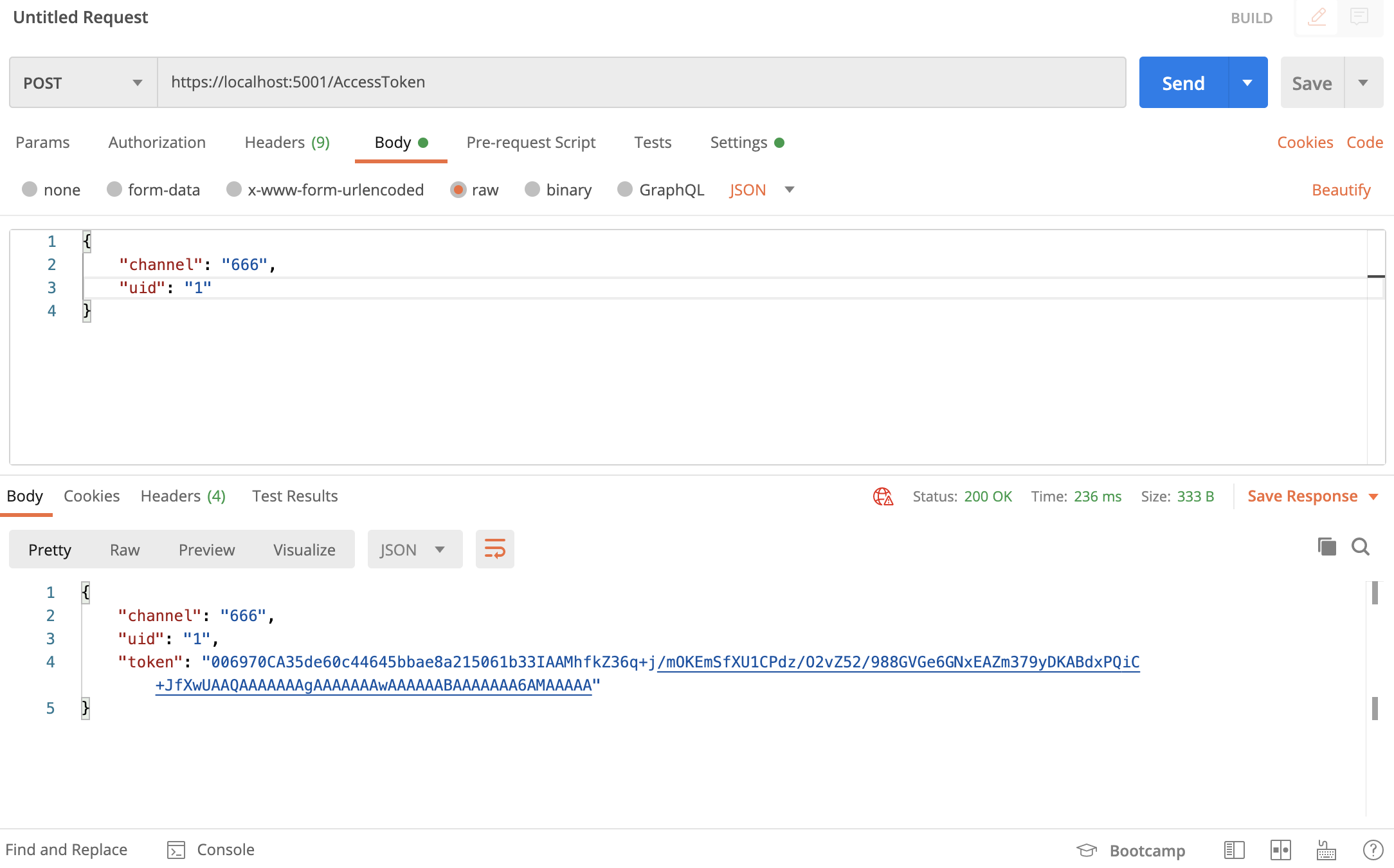The width and height of the screenshot is (1394, 868).
Task: Click the Beautify link
Action: click(1341, 190)
